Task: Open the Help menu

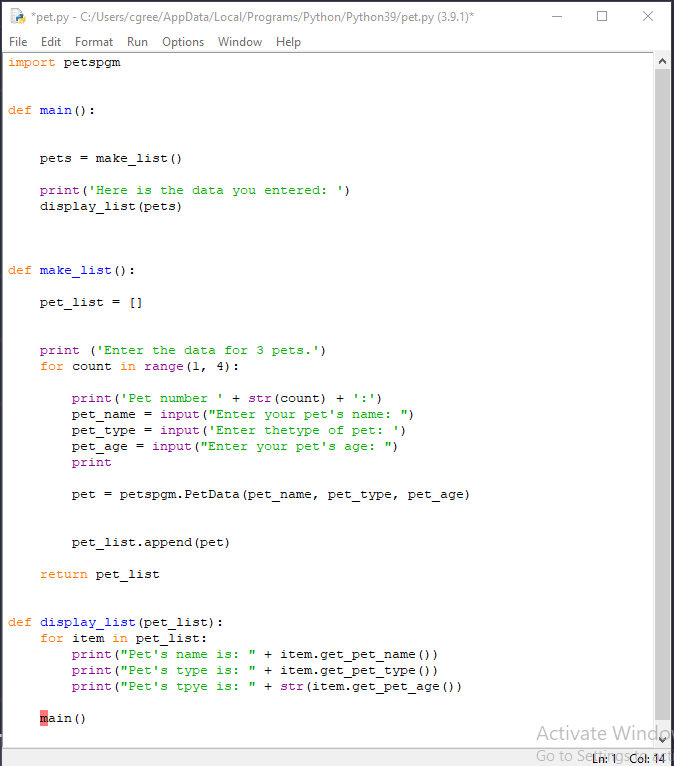Action: click(288, 42)
